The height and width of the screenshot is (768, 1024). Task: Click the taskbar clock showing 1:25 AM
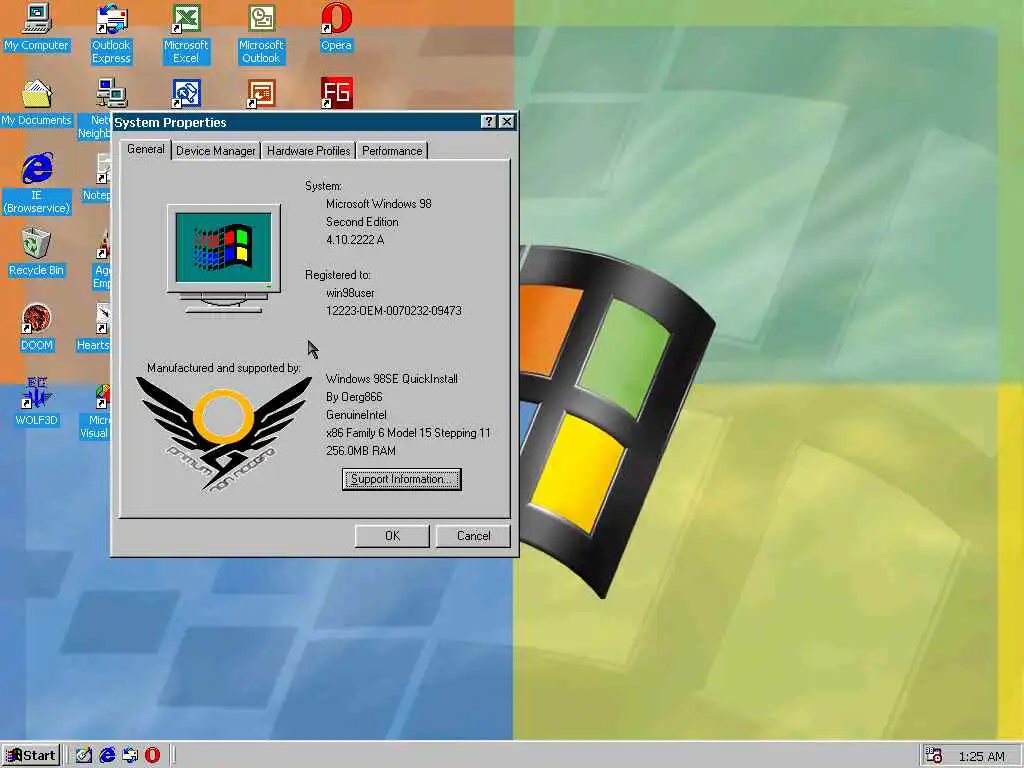pyautogui.click(x=982, y=756)
